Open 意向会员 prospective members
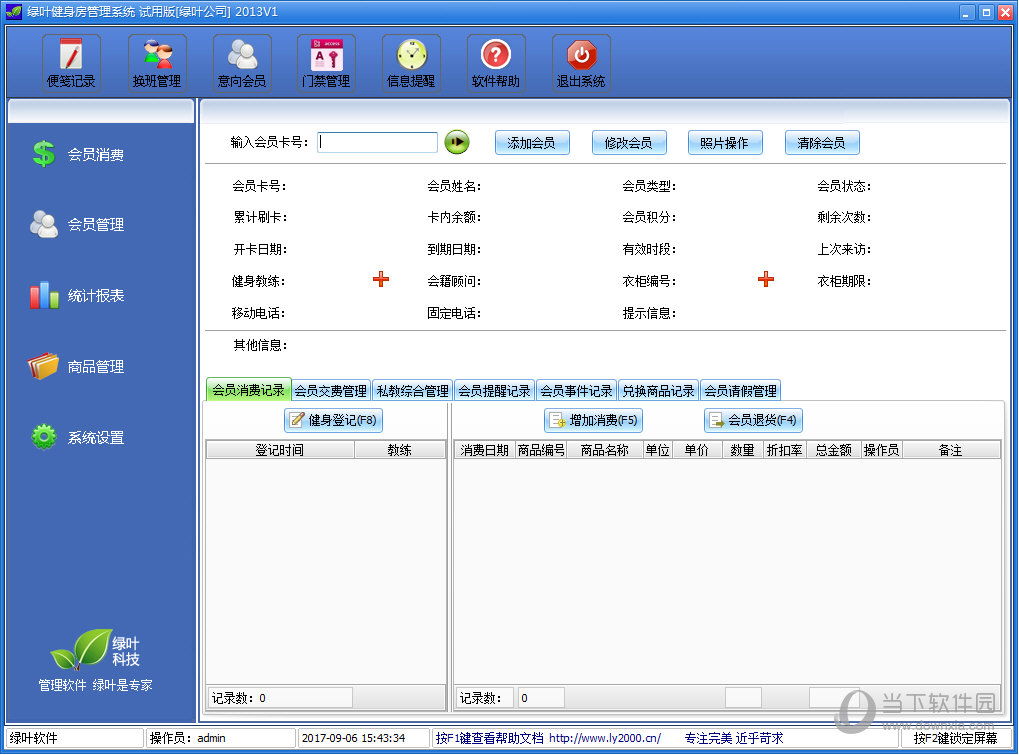The width and height of the screenshot is (1019, 755). point(242,62)
